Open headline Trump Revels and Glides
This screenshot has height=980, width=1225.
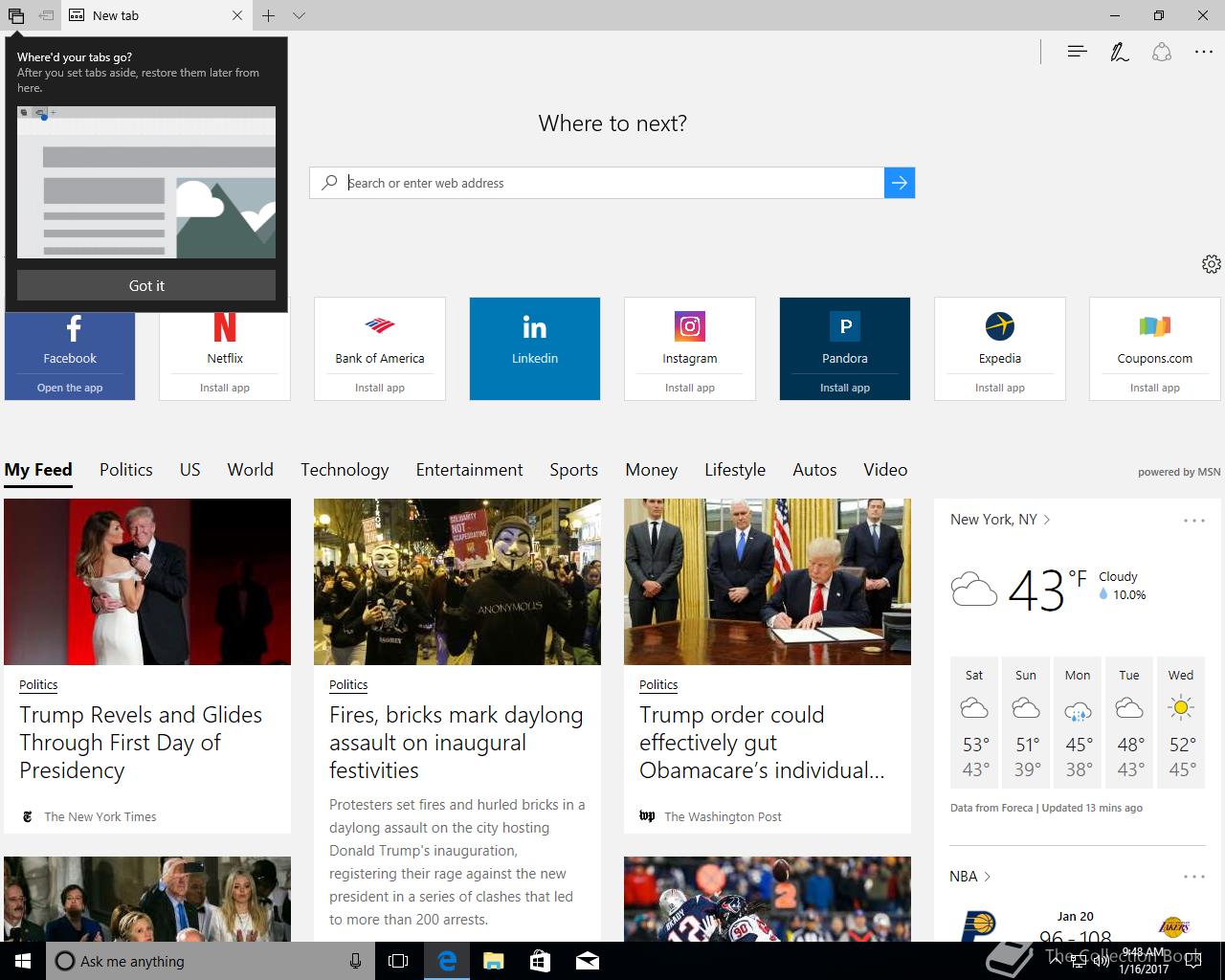141,743
